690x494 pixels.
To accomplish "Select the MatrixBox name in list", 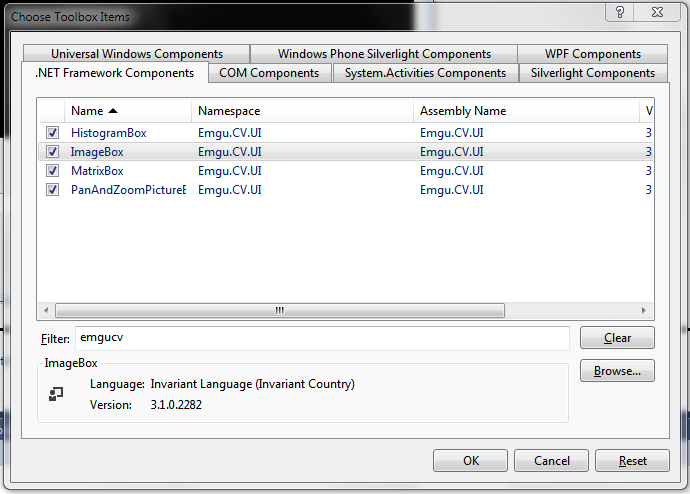I will (x=97, y=171).
